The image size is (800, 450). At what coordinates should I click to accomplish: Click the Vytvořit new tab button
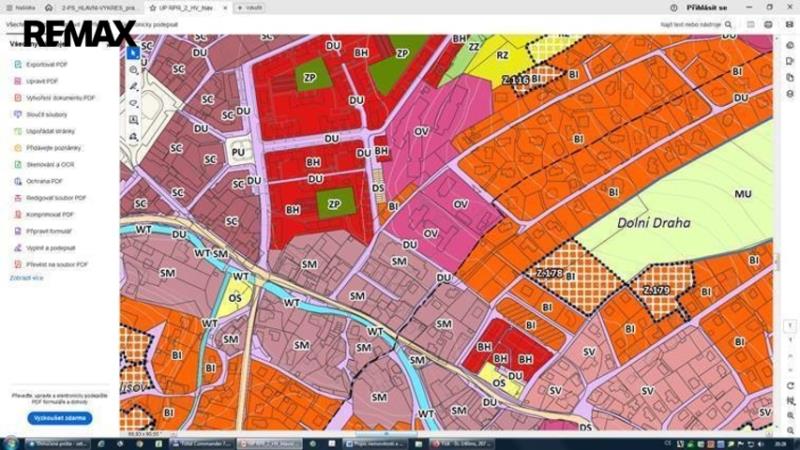coord(250,7)
